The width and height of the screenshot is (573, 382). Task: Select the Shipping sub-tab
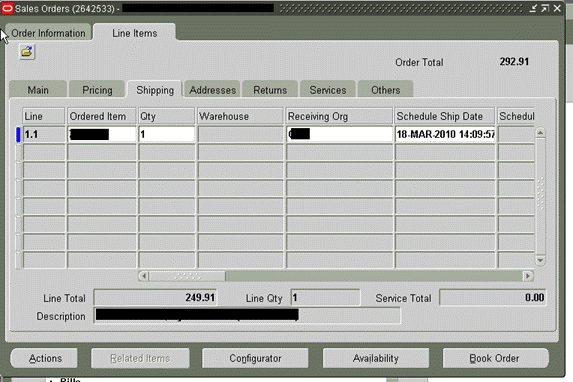click(x=155, y=90)
